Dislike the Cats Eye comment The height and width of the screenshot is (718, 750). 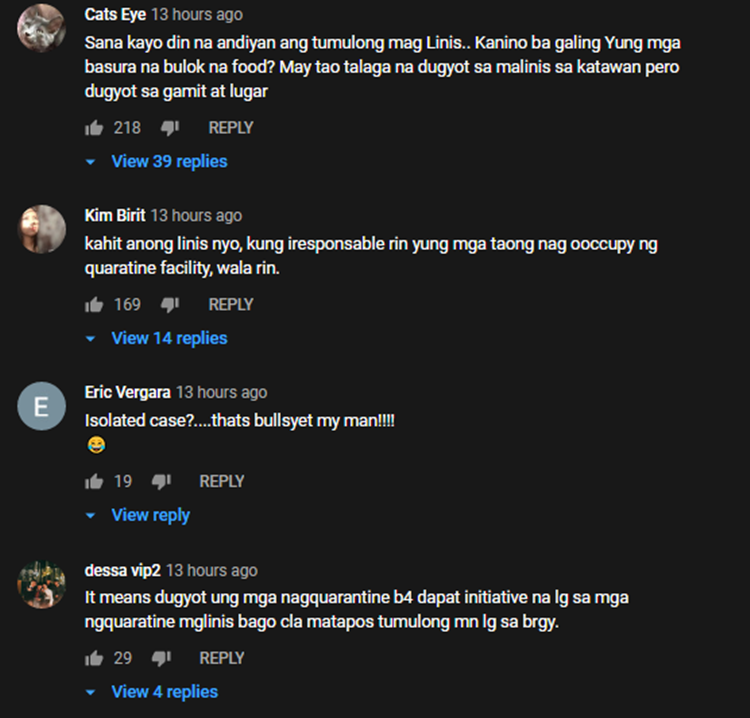point(170,128)
